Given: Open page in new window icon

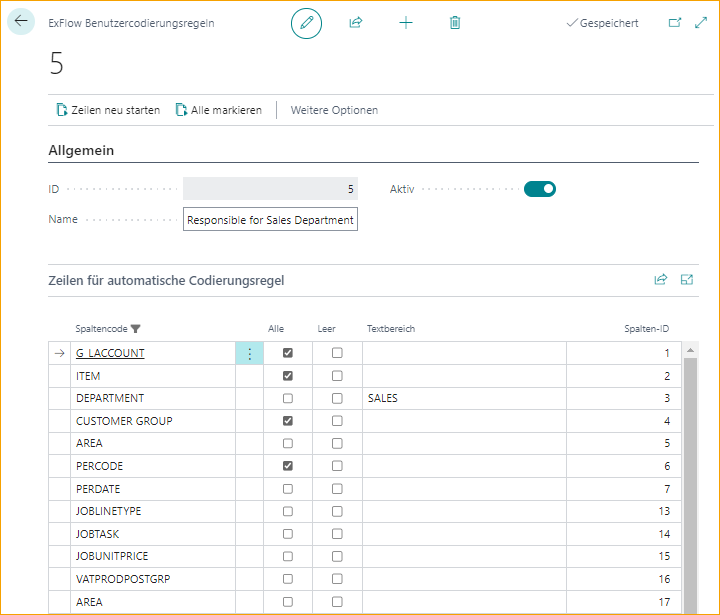Looking at the screenshot, I should pos(674,22).
